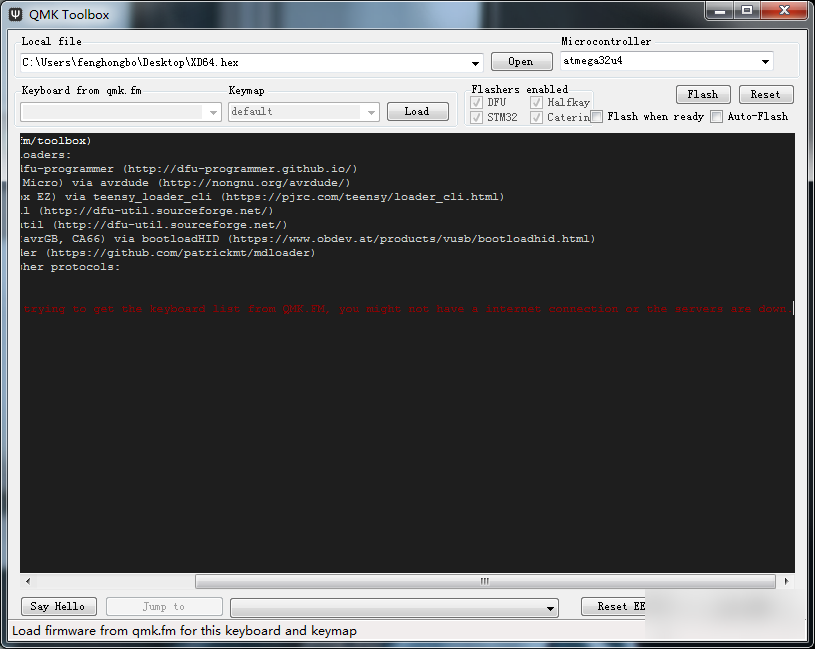Image resolution: width=815 pixels, height=649 pixels.
Task: Click the left arrow of horizontal scrollbar
Action: click(x=28, y=581)
